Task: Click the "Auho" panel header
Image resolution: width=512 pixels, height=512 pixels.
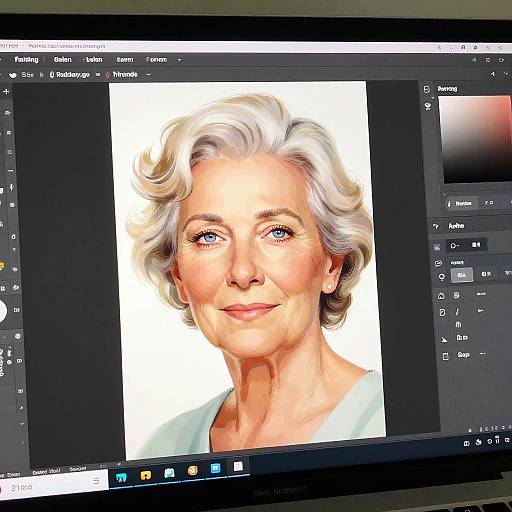Action: tap(456, 226)
